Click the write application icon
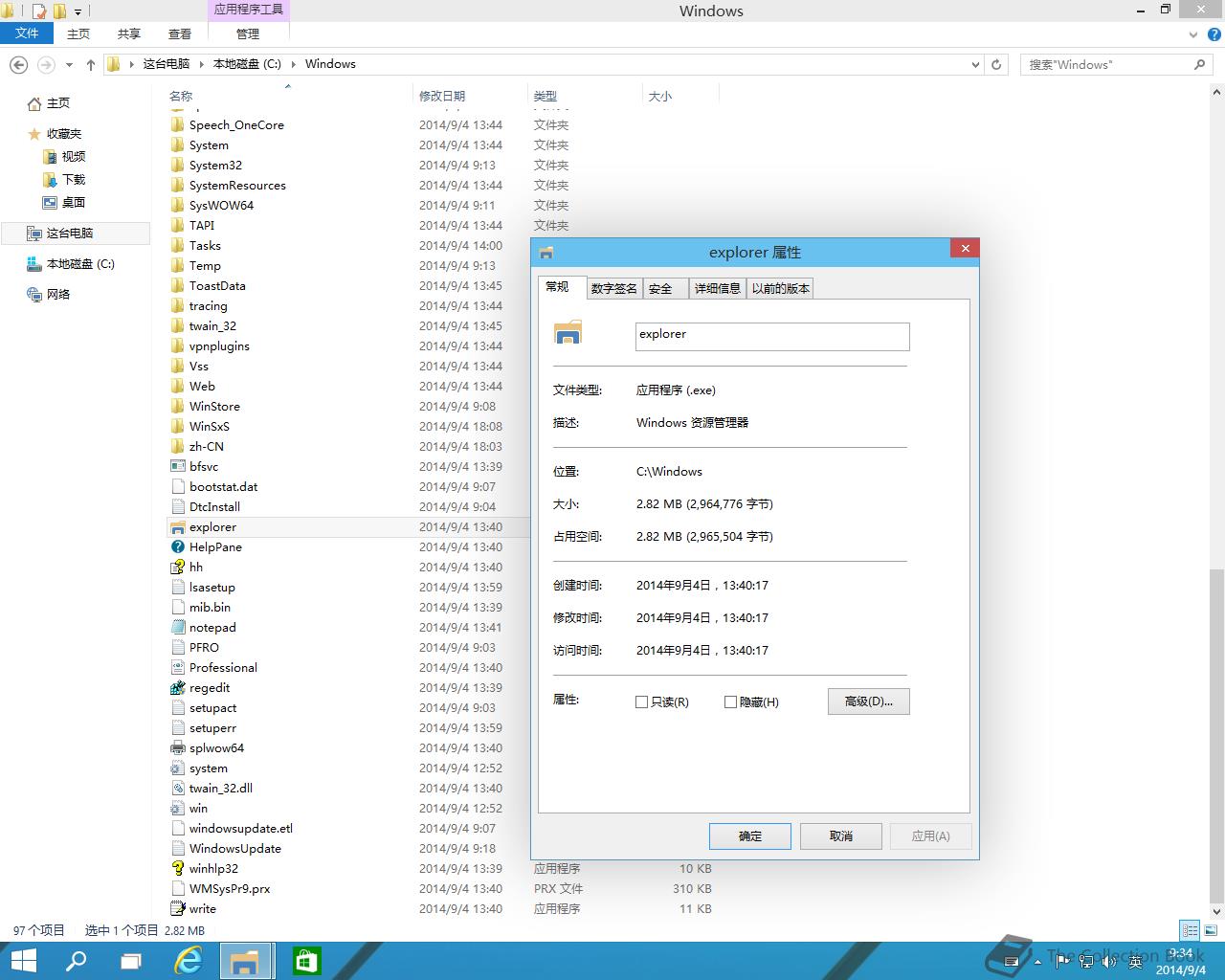1225x980 pixels. (177, 909)
